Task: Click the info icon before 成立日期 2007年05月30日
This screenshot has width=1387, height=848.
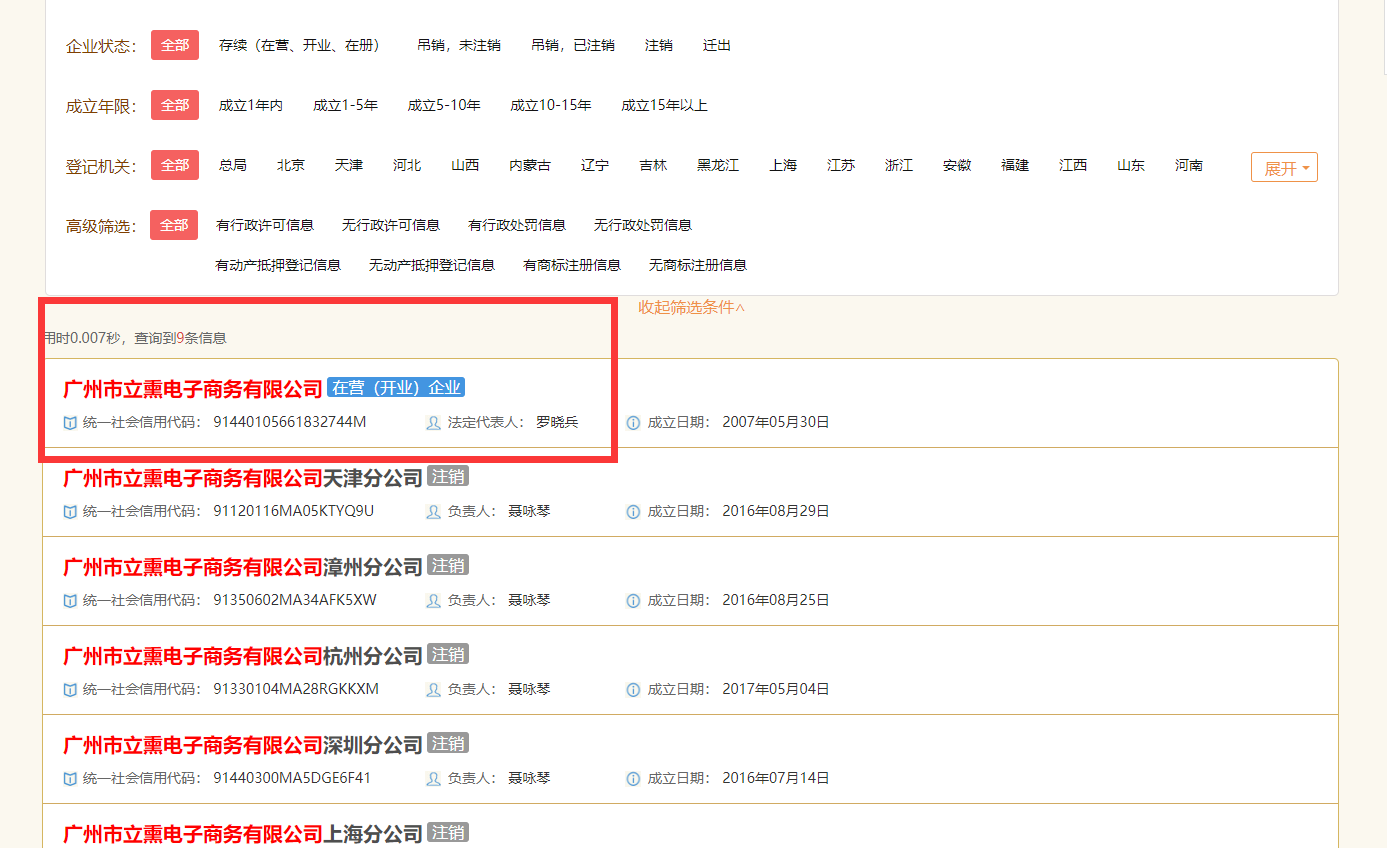Action: [632, 422]
